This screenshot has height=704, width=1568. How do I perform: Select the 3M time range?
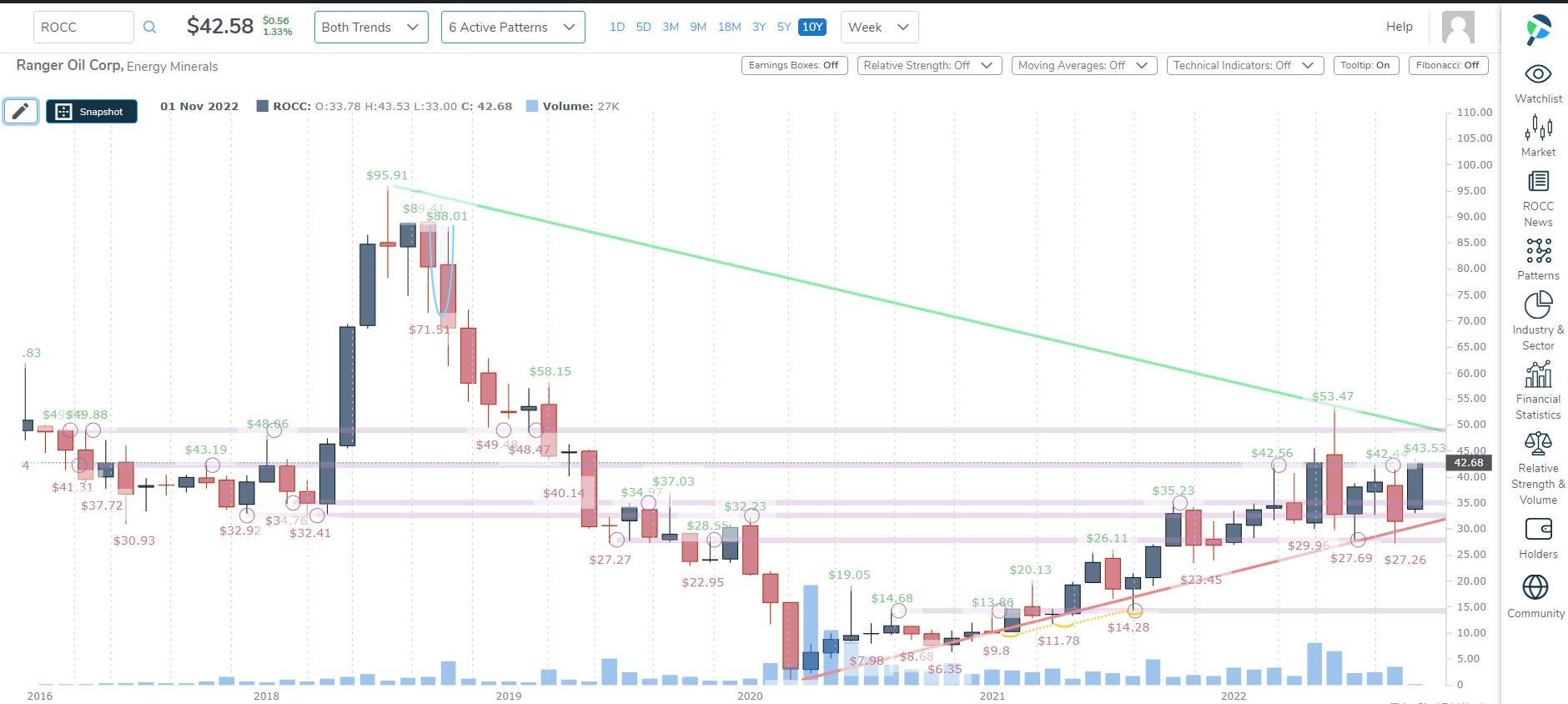[671, 27]
